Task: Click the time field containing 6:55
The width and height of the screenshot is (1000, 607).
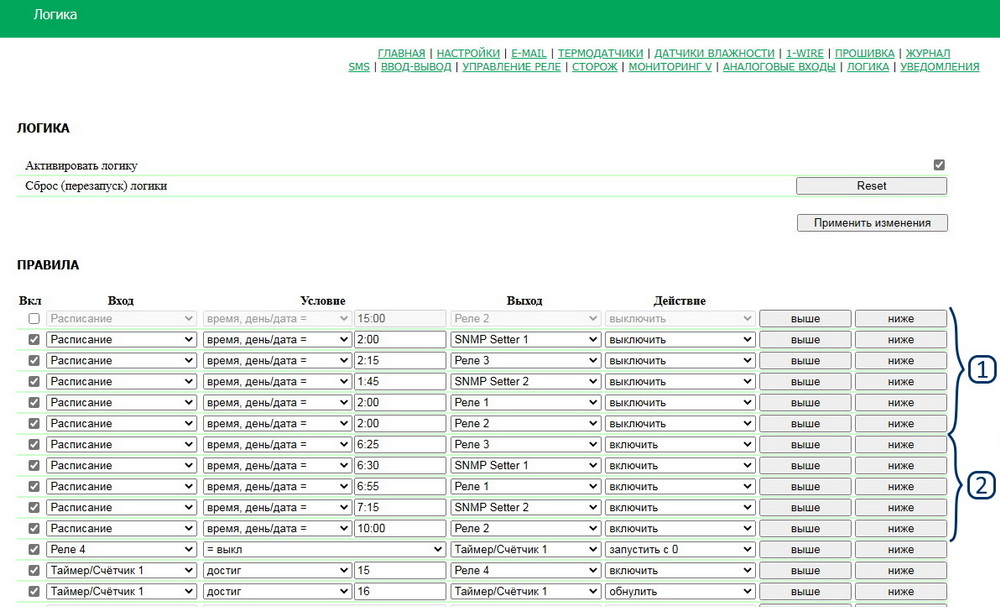Action: click(399, 486)
